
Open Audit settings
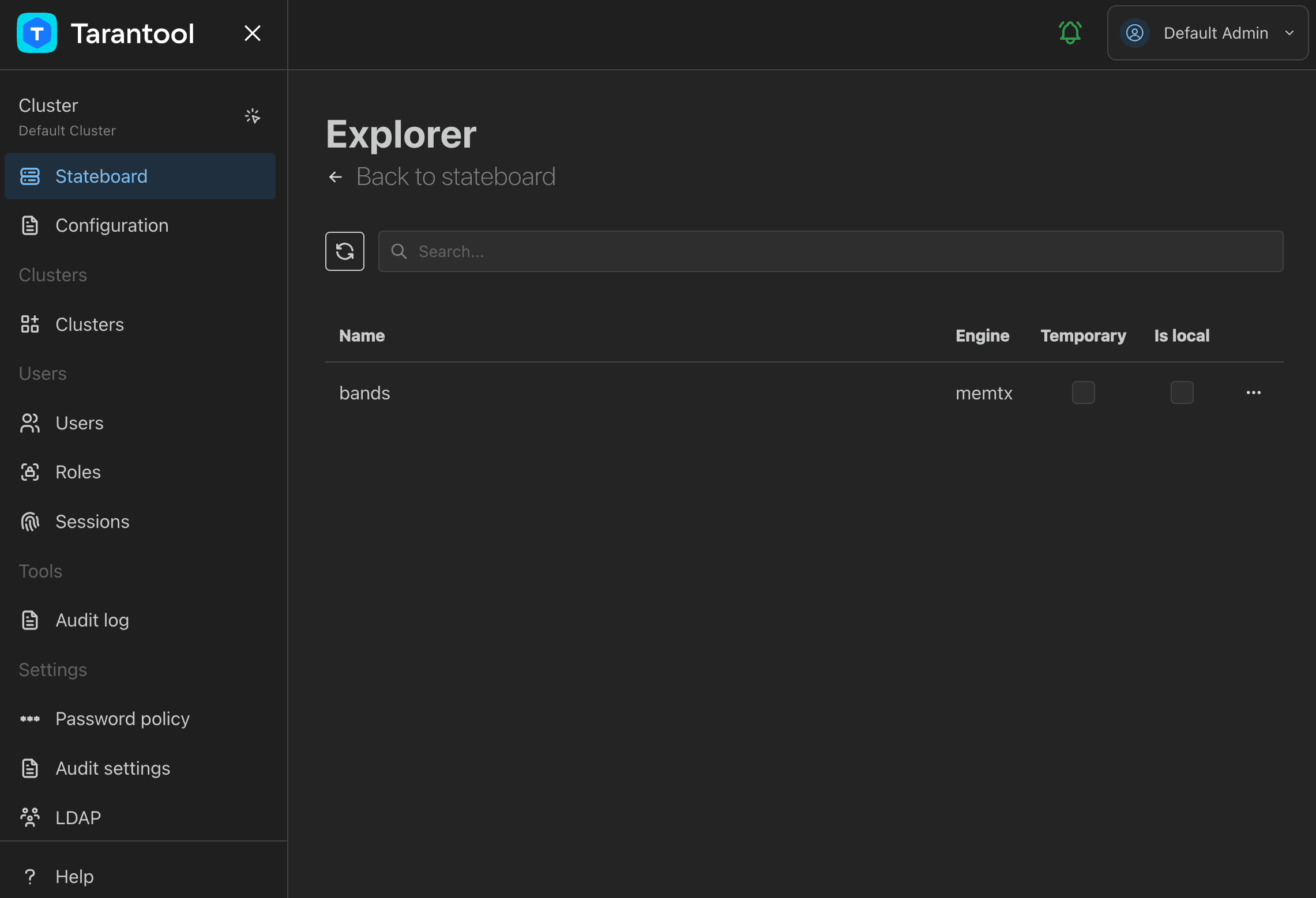coord(140,768)
